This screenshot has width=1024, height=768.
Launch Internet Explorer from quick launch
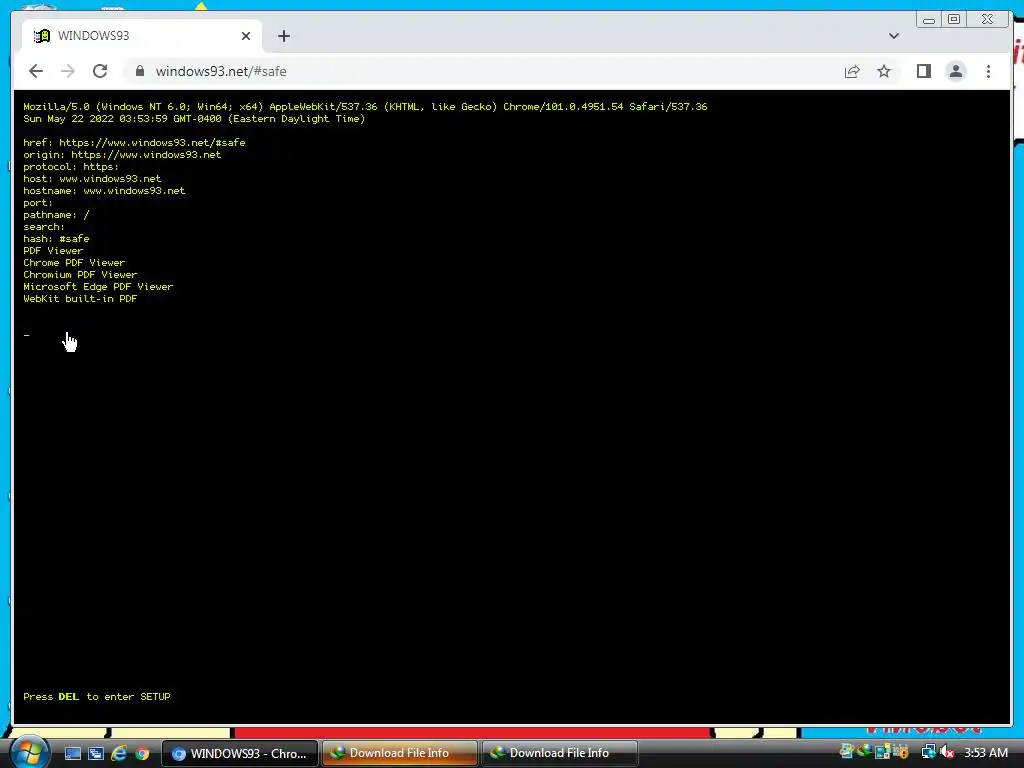119,753
